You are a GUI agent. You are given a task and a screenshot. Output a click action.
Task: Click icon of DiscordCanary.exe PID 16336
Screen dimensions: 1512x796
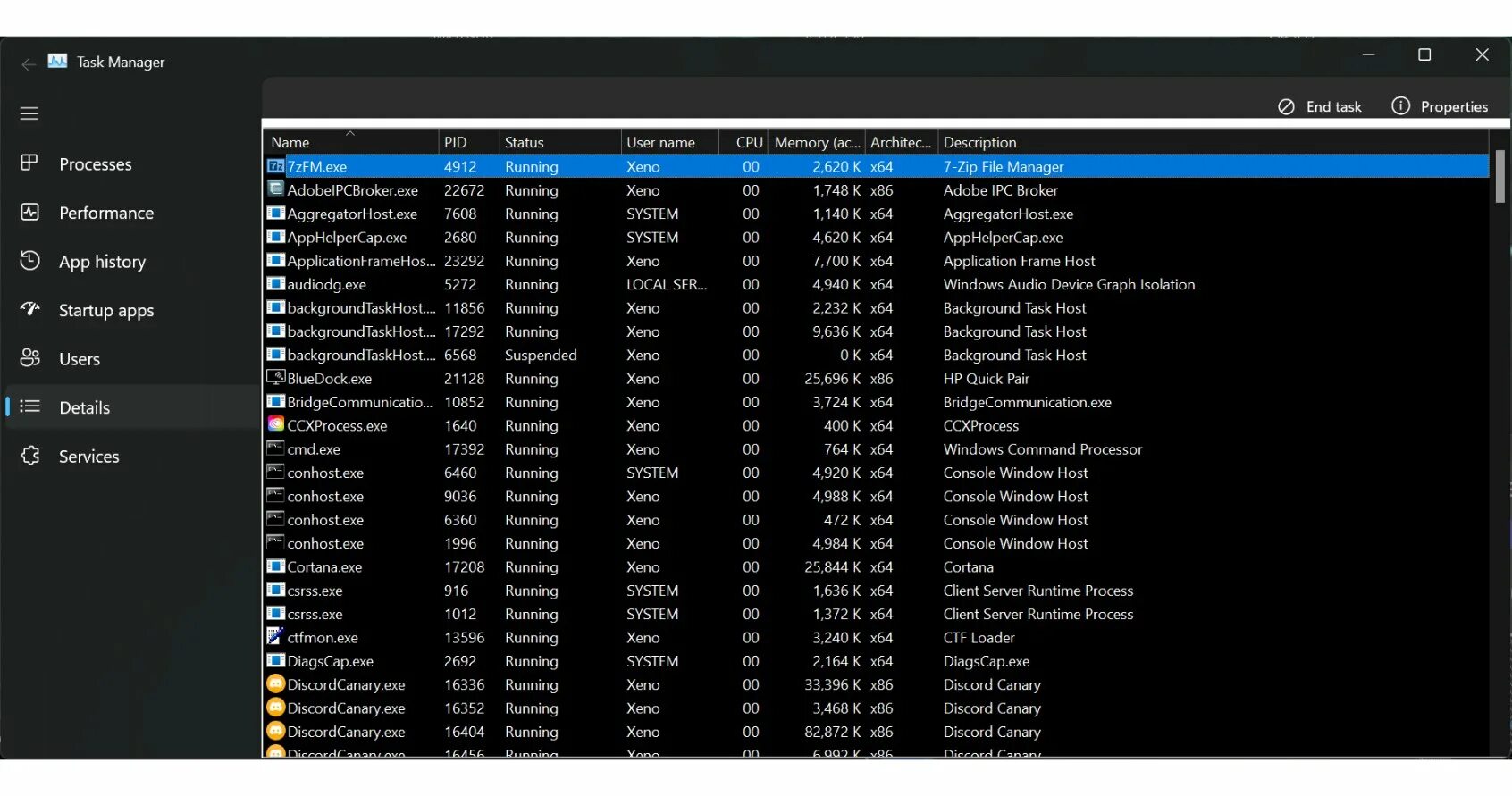276,683
